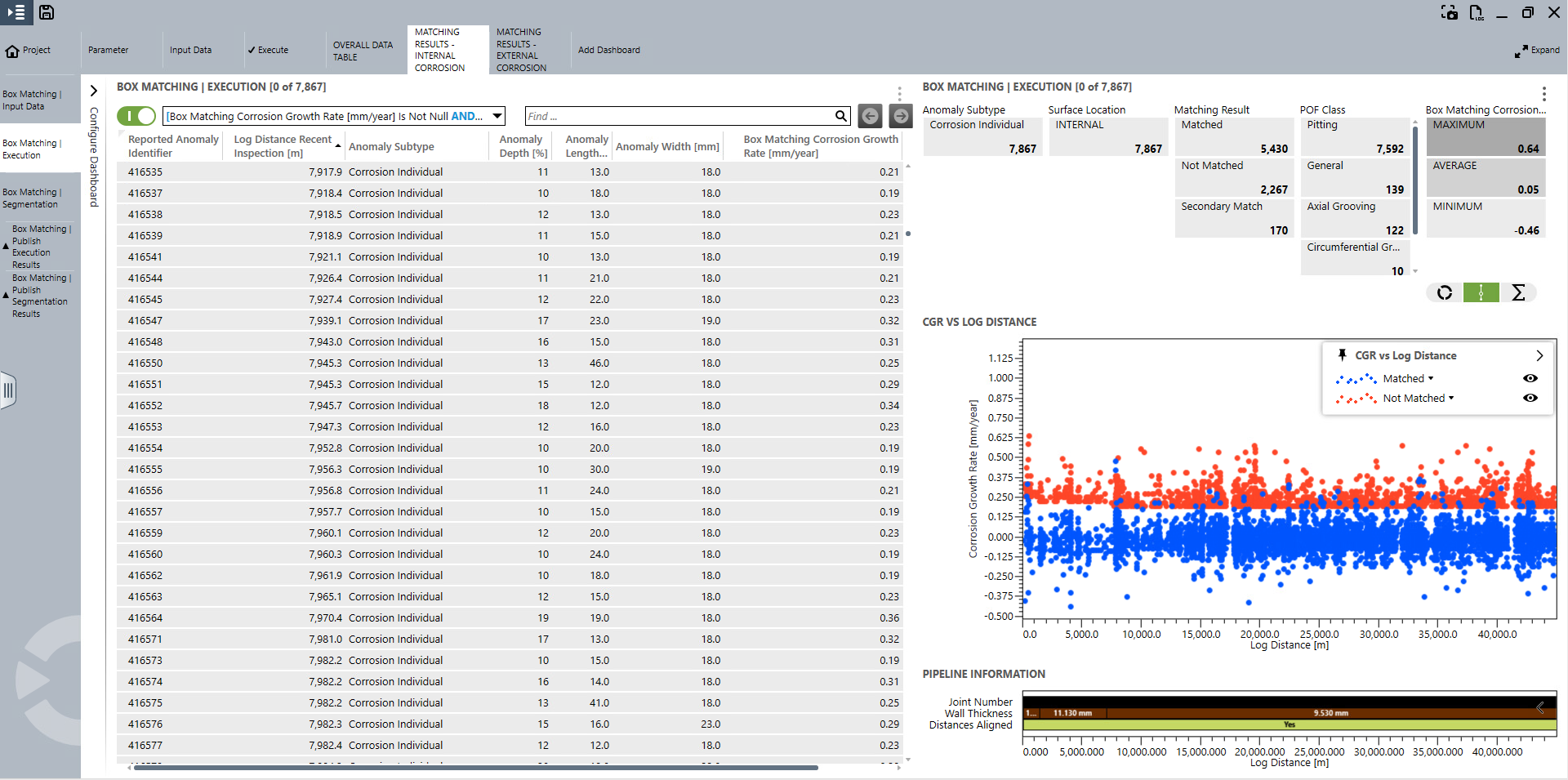Open three-dot menu above data table

click(900, 93)
